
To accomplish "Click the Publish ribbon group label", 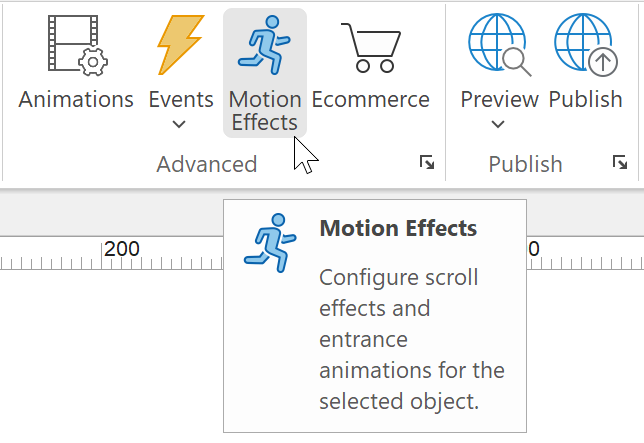I will [x=525, y=164].
